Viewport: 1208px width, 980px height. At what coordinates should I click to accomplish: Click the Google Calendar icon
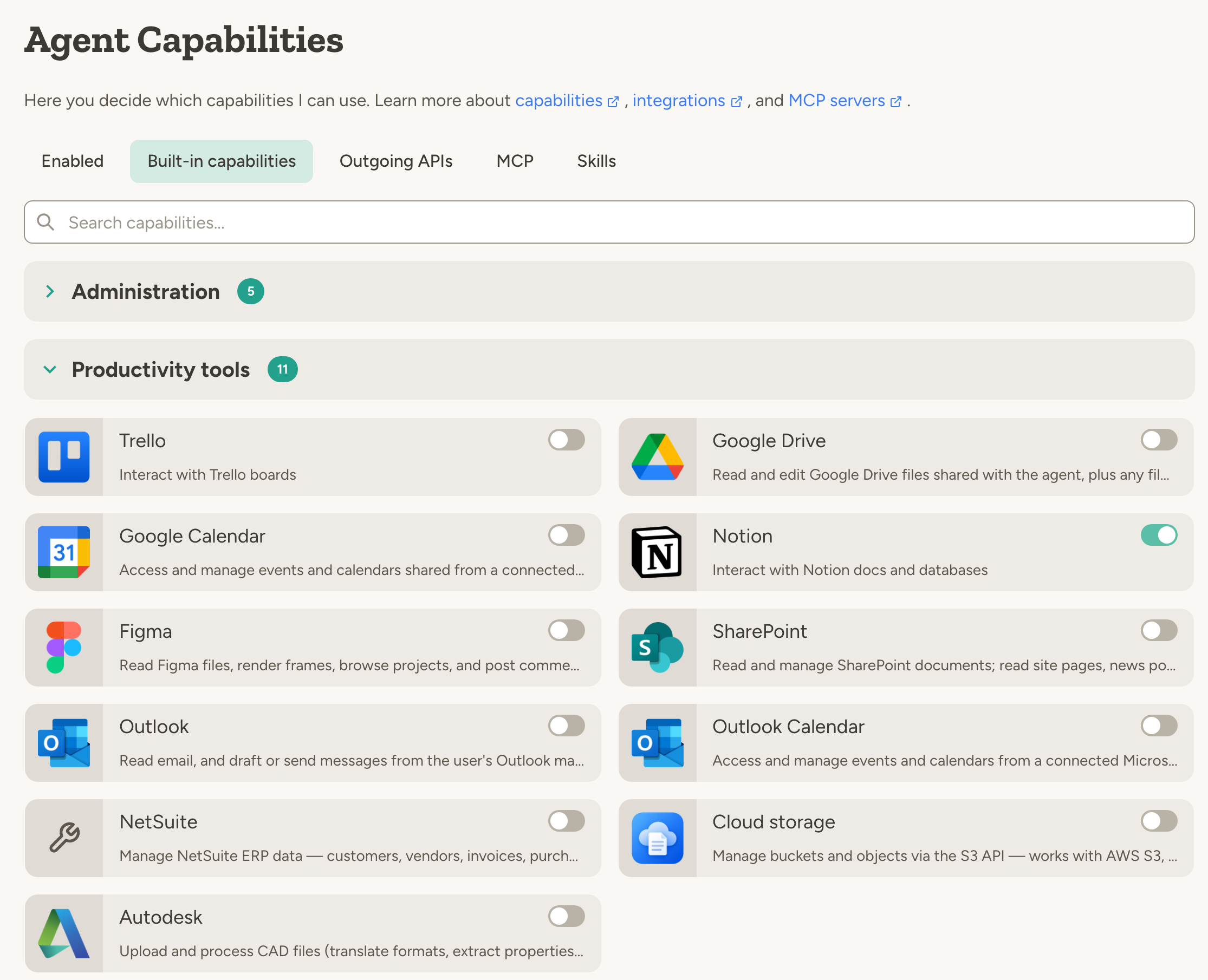[64, 552]
